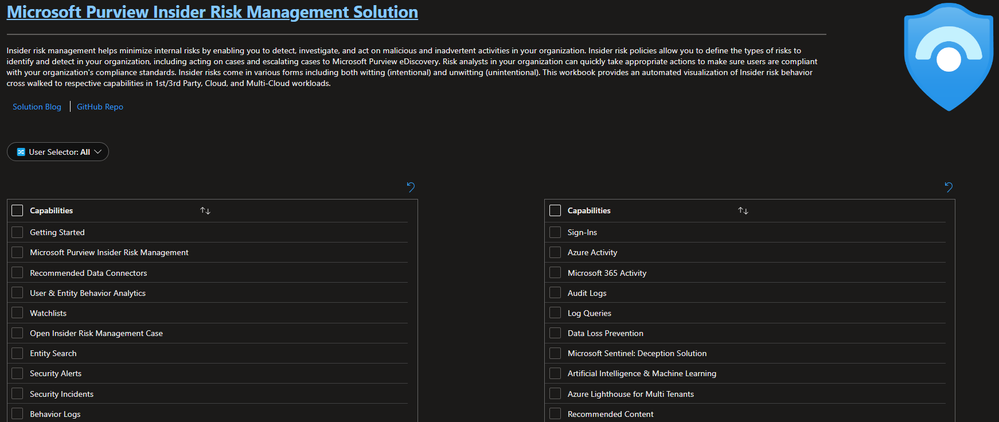Select the Security Incidents row text
The height and width of the screenshot is (422, 999).
pos(61,394)
